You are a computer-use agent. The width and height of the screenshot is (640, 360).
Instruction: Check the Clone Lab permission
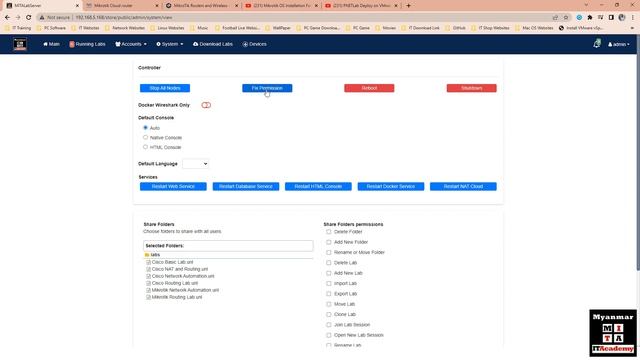tap(329, 314)
